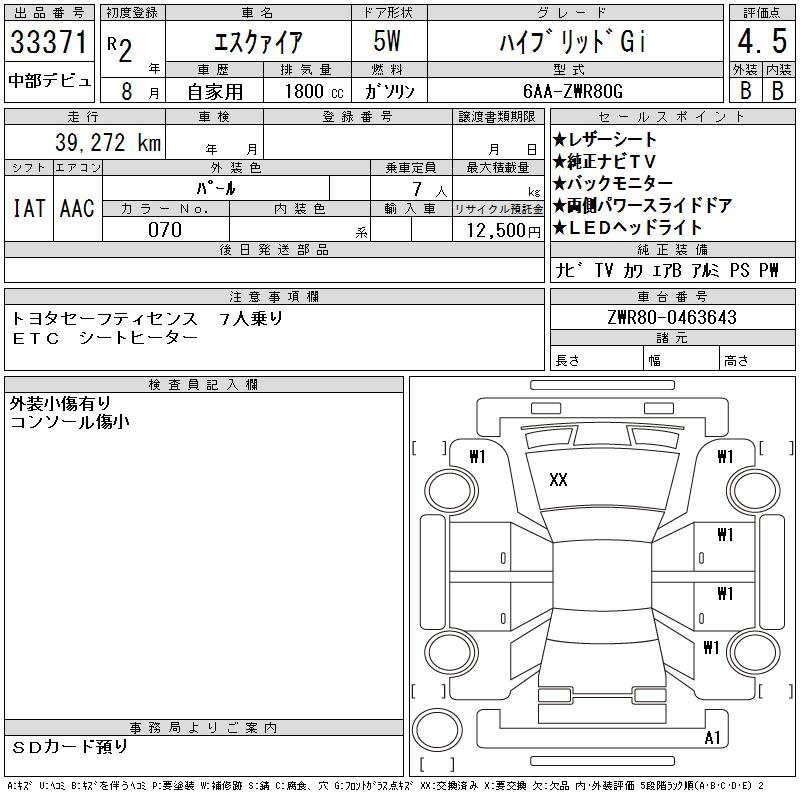The width and height of the screenshot is (800, 800).
Task: Select chassis number ZWR80-0463643
Action: pyautogui.click(x=672, y=317)
